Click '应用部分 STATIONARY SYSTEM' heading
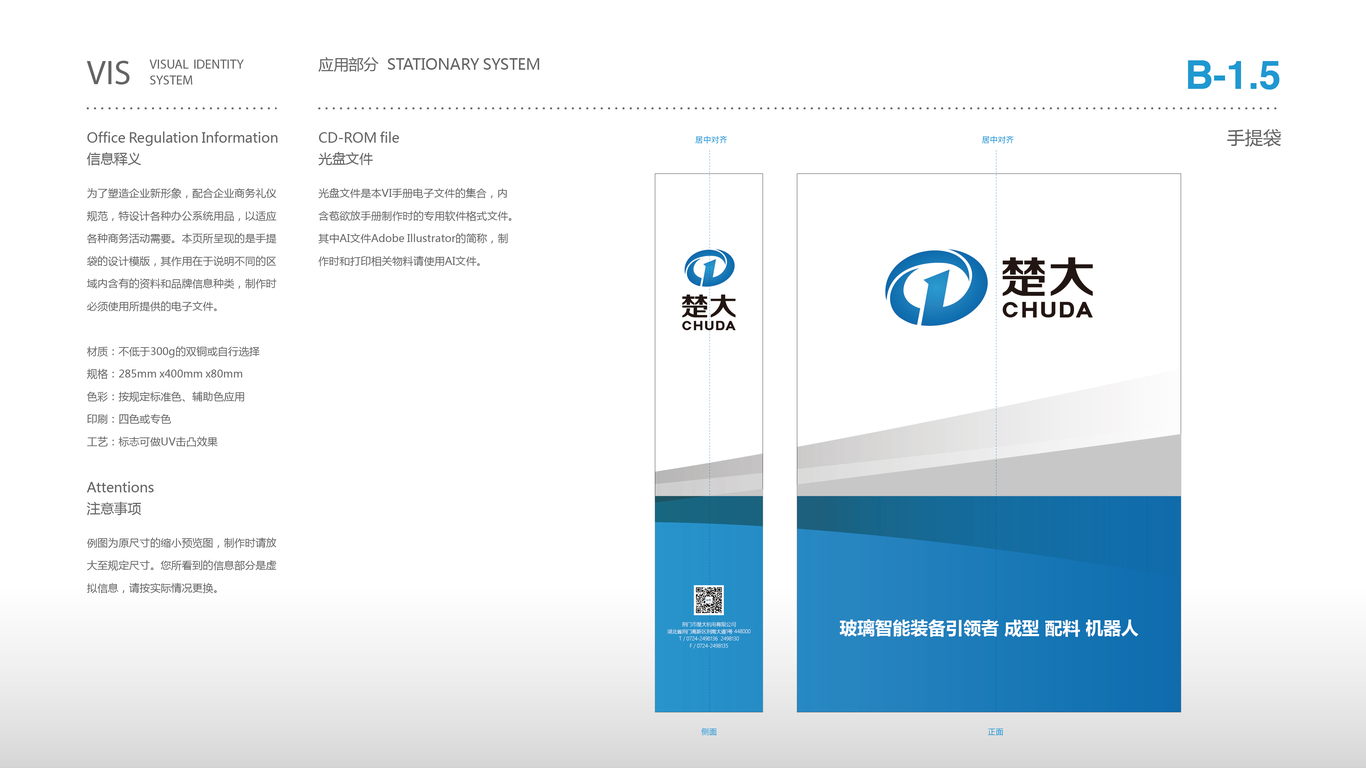Image resolution: width=1366 pixels, height=768 pixels. [429, 64]
